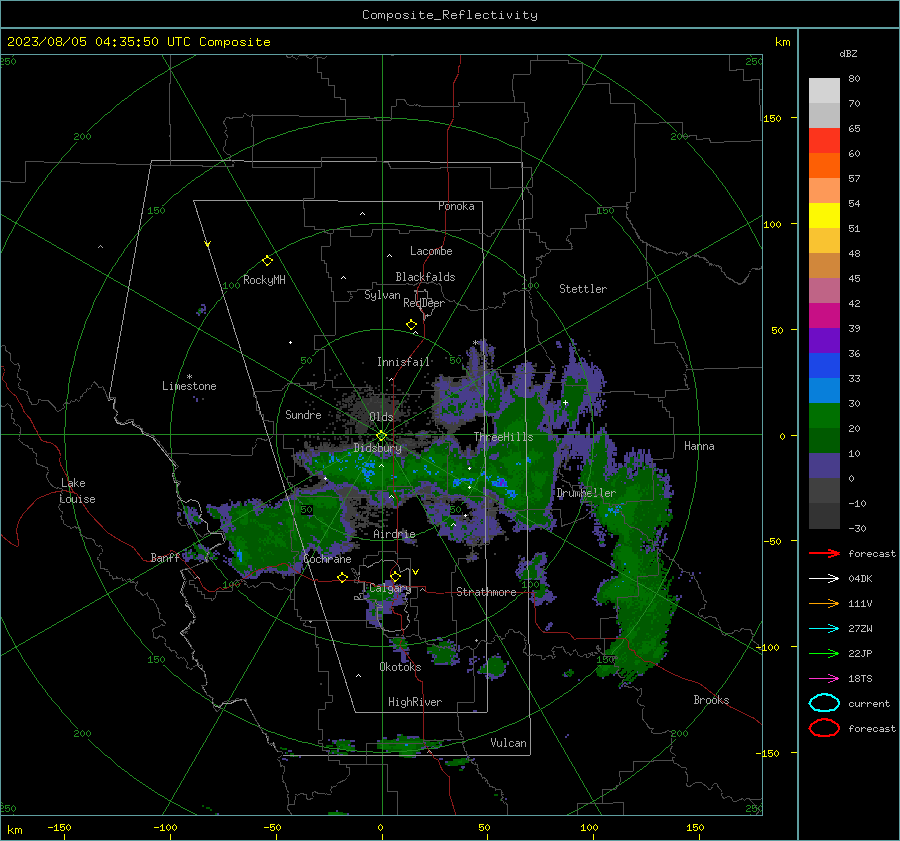Image resolution: width=900 pixels, height=841 pixels.
Task: Click the orange 111V arrow icon
Action: point(824,603)
